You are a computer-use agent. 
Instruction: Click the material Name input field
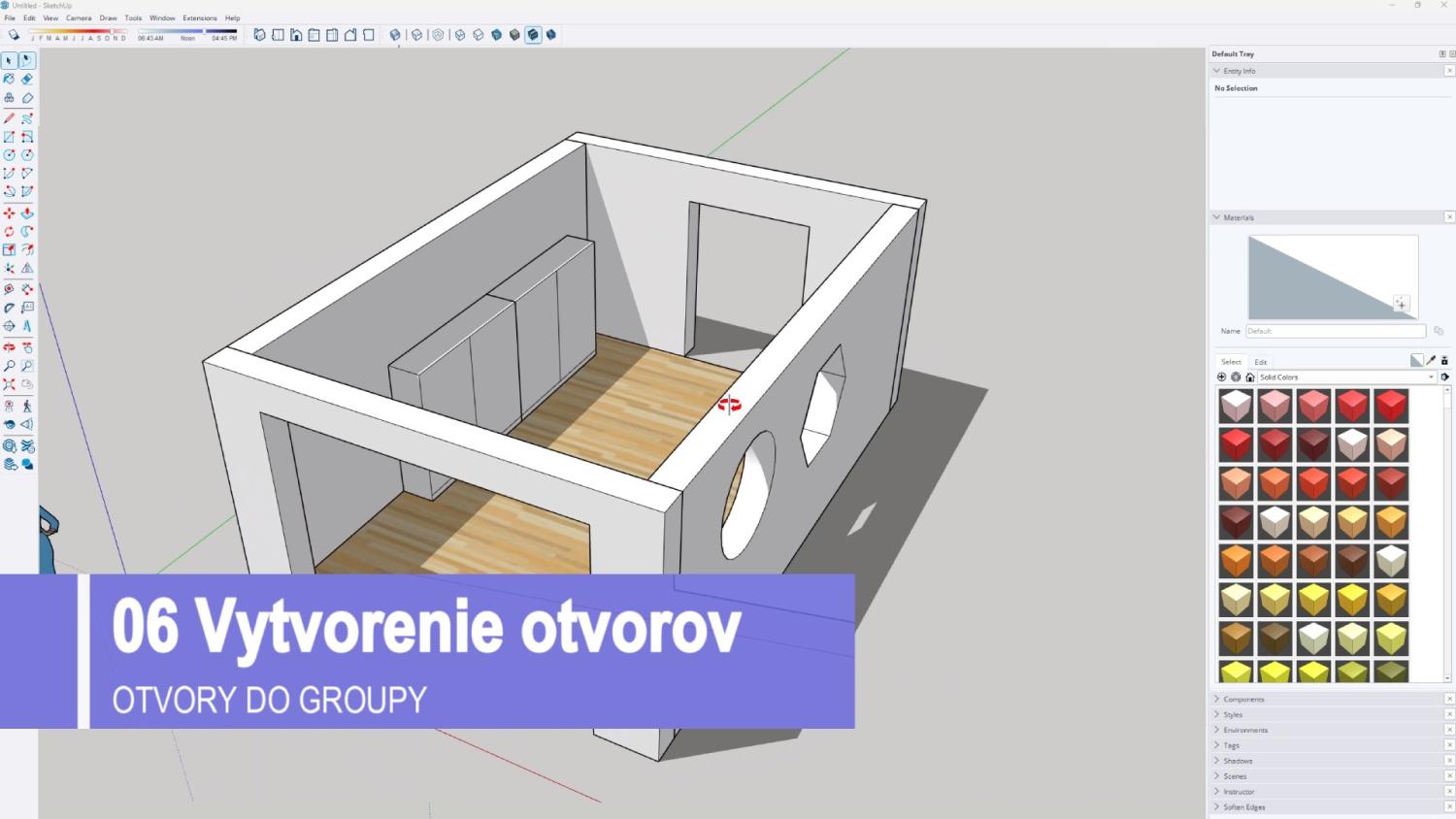pyautogui.click(x=1335, y=331)
